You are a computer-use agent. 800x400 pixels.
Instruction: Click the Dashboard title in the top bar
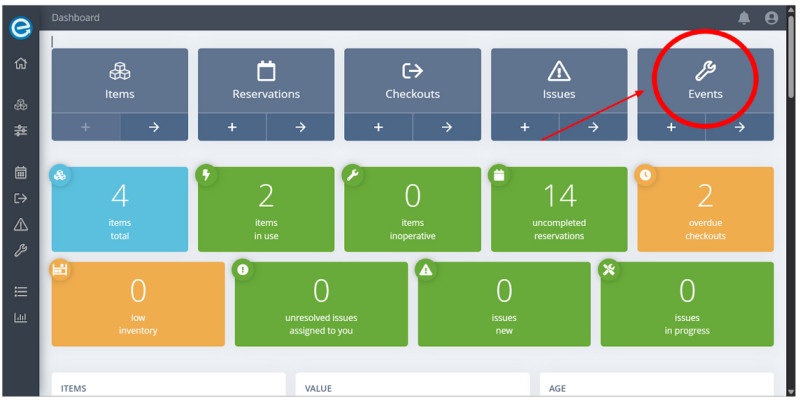coord(76,18)
